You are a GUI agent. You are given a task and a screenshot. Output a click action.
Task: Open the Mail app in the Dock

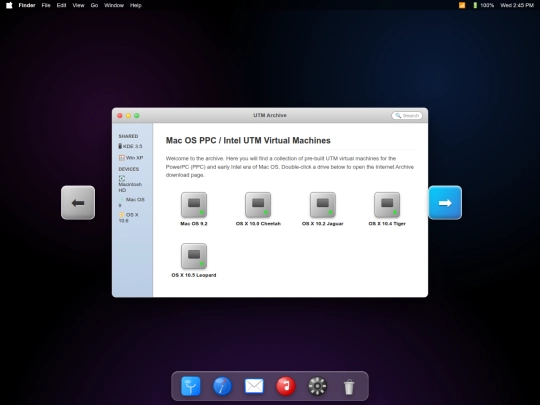[x=254, y=386]
